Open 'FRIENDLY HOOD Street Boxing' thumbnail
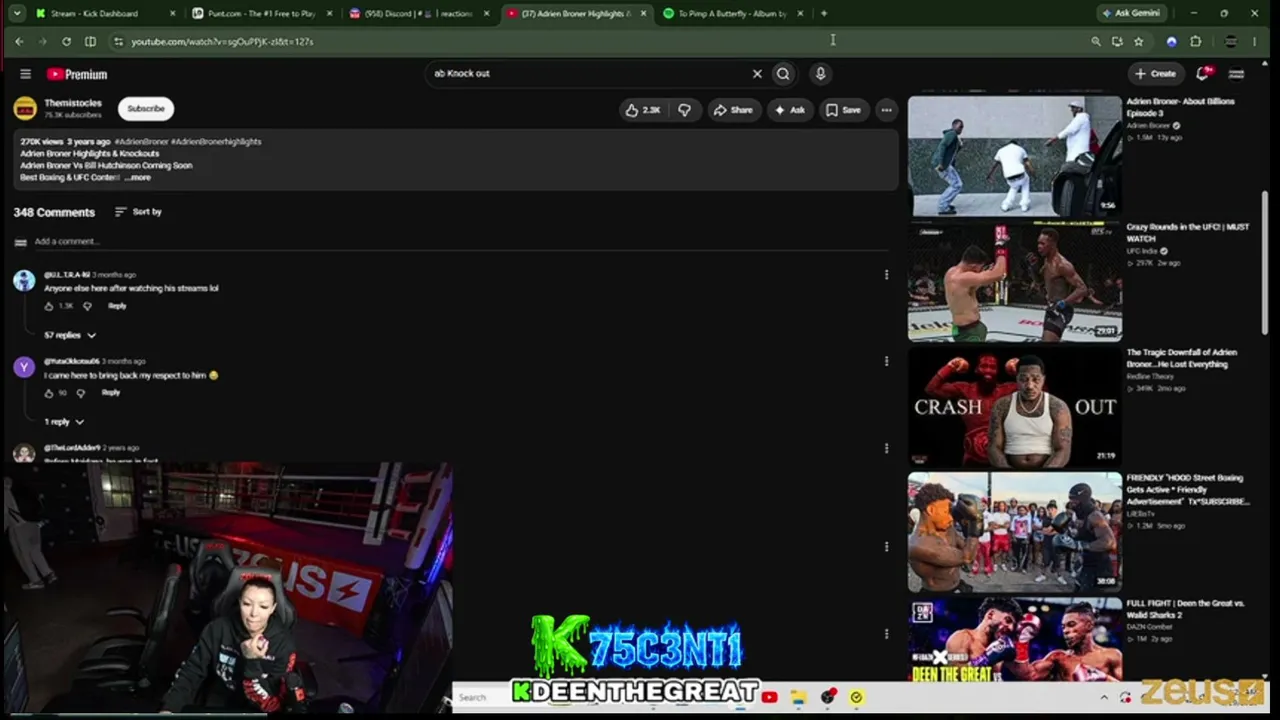This screenshot has width=1280, height=720. [1015, 532]
